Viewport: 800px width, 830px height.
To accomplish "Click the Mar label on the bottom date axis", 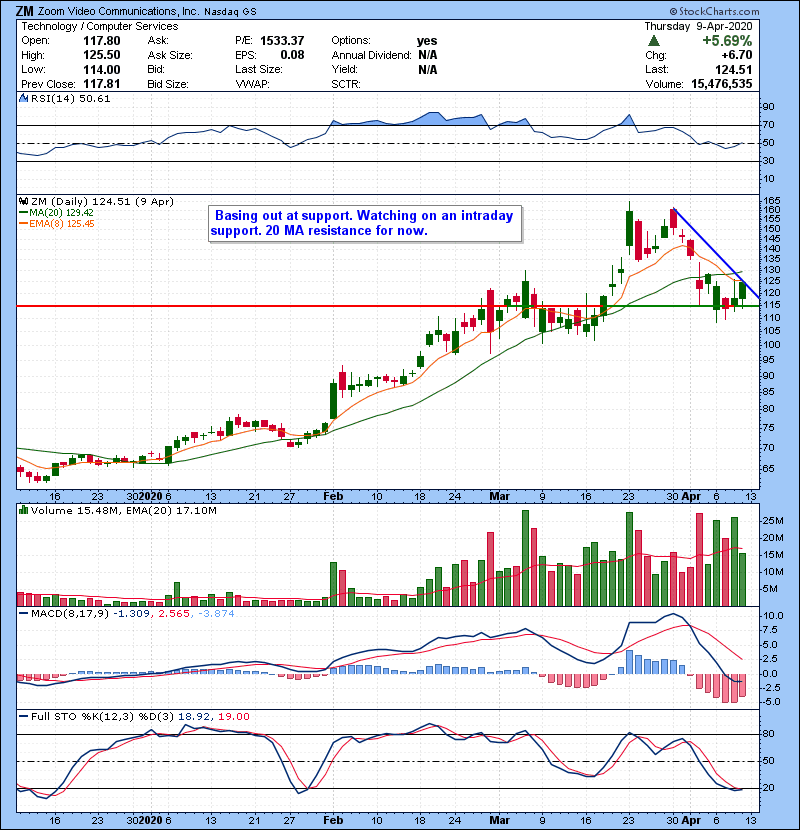I will tap(499, 820).
